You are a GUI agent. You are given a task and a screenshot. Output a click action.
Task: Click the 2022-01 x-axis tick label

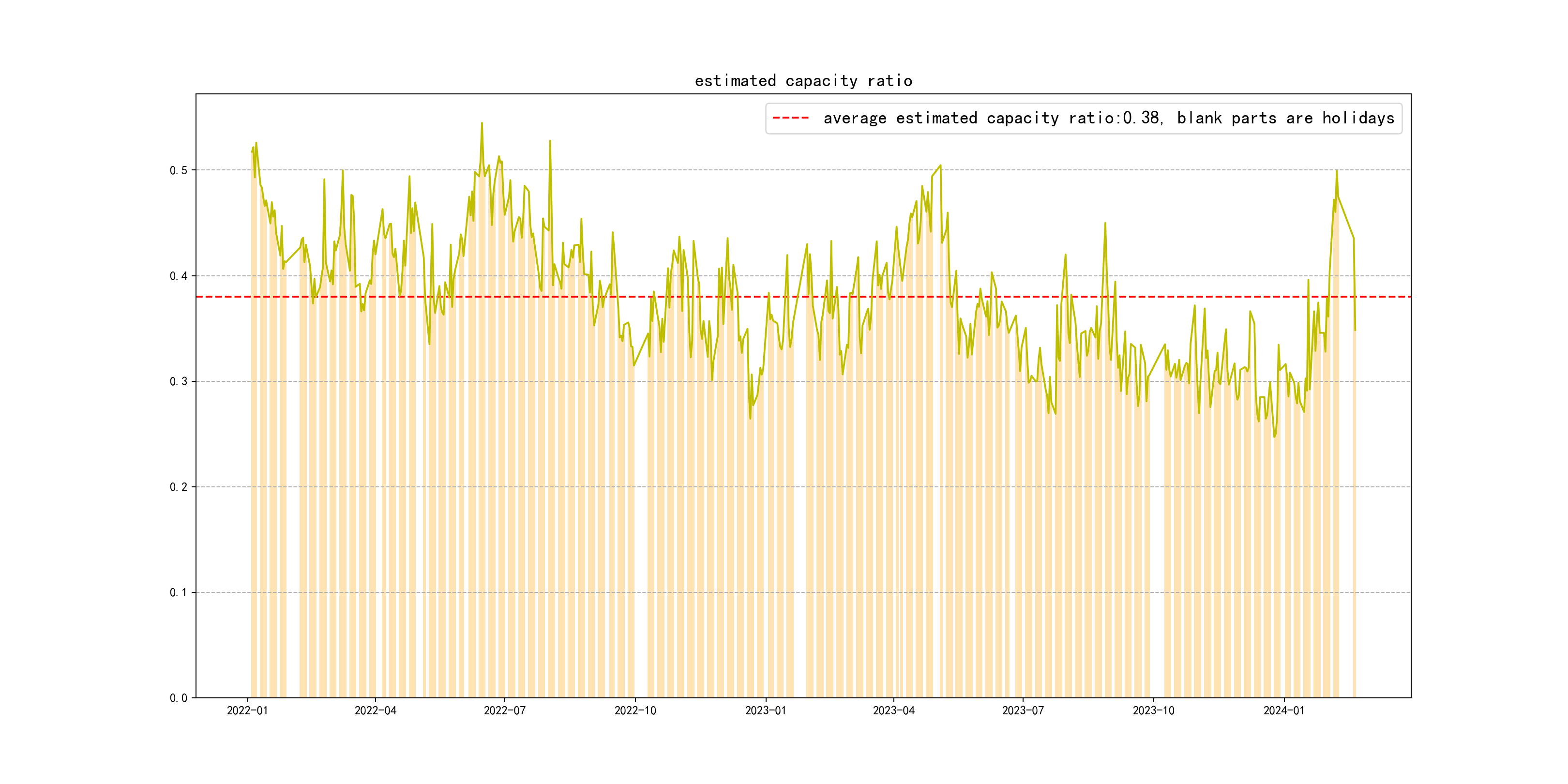point(247,711)
